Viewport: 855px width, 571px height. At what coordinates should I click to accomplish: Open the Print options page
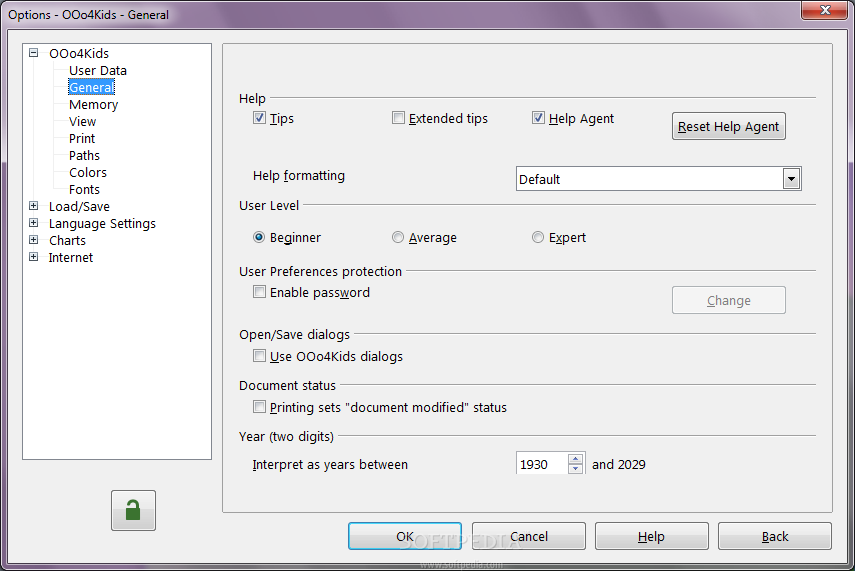pos(82,139)
